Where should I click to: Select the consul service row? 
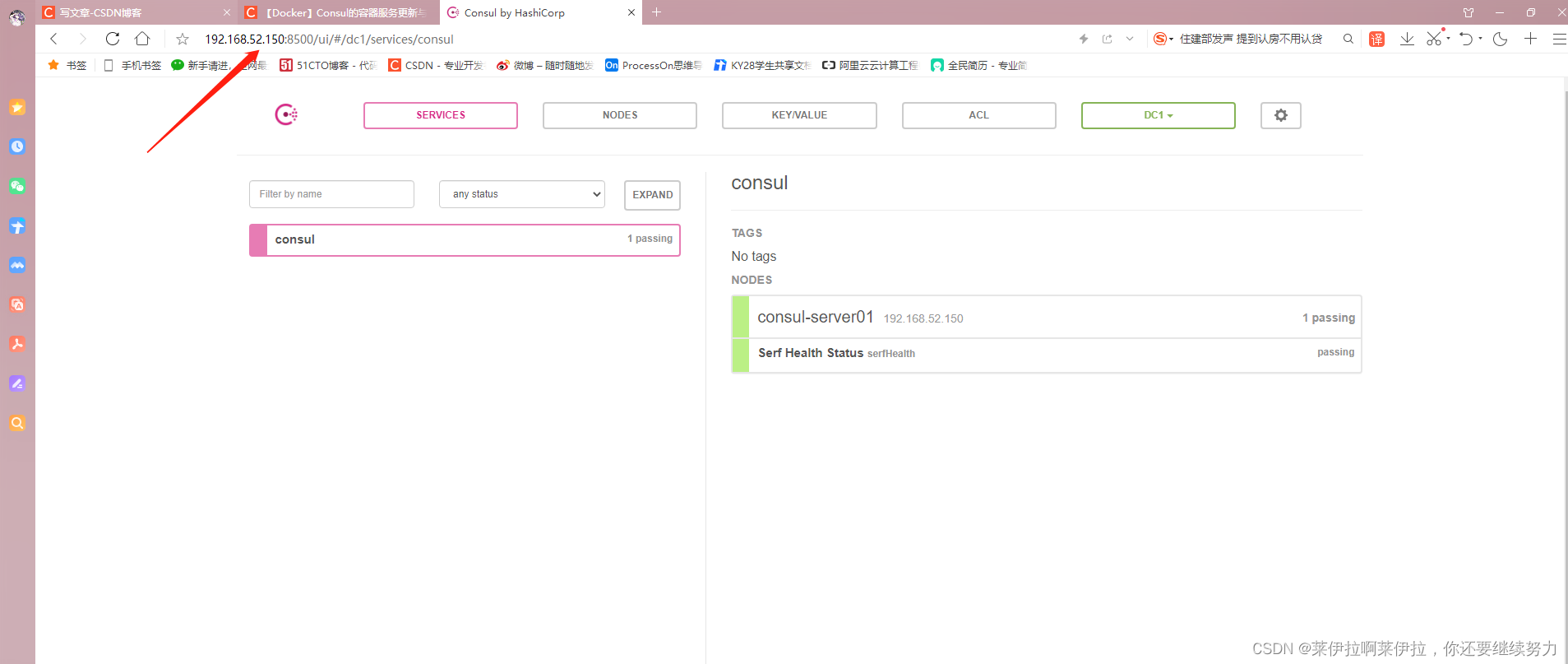[465, 239]
